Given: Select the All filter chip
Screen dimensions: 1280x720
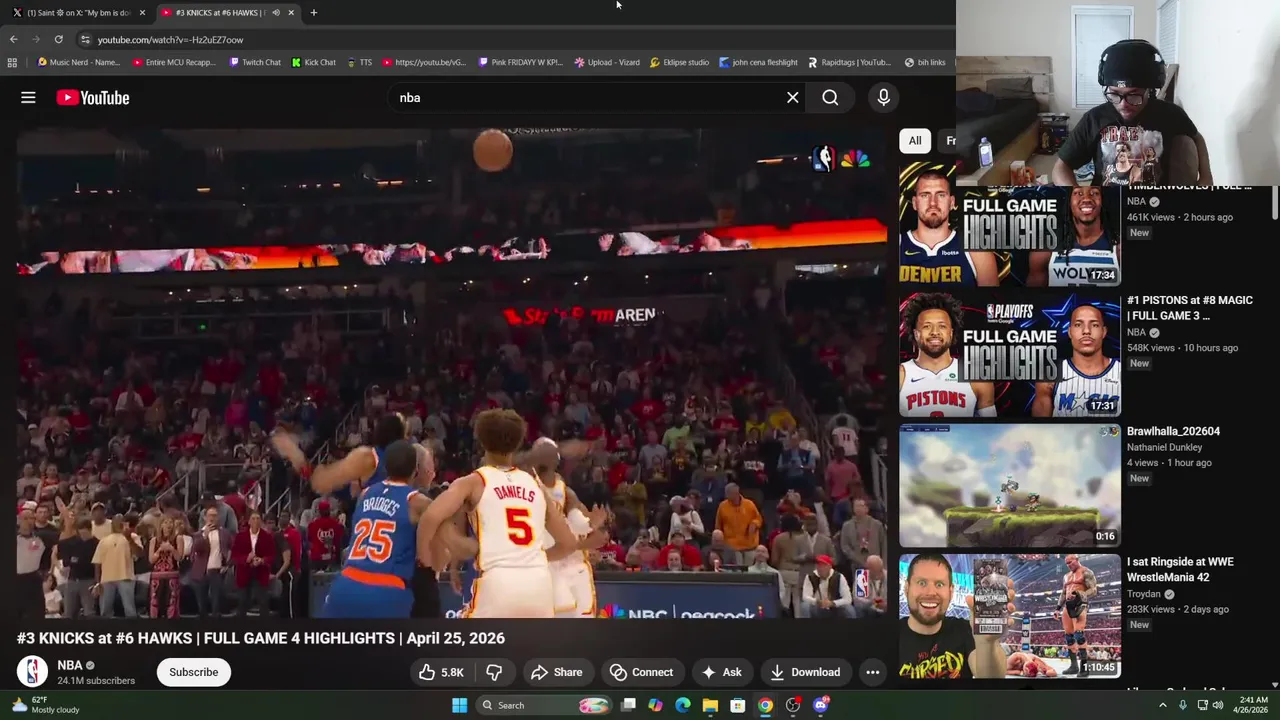Looking at the screenshot, I should point(915,141).
